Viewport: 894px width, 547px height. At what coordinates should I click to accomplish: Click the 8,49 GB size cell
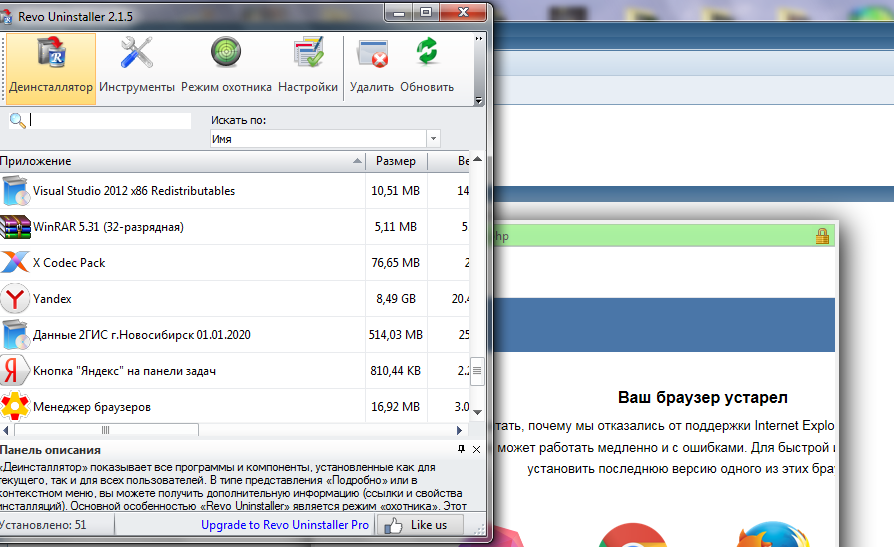pos(396,298)
